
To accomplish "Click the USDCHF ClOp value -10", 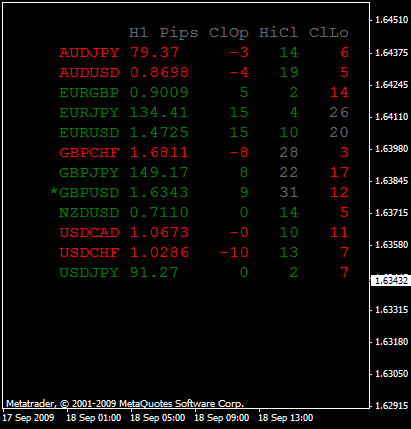I will 234,253.
